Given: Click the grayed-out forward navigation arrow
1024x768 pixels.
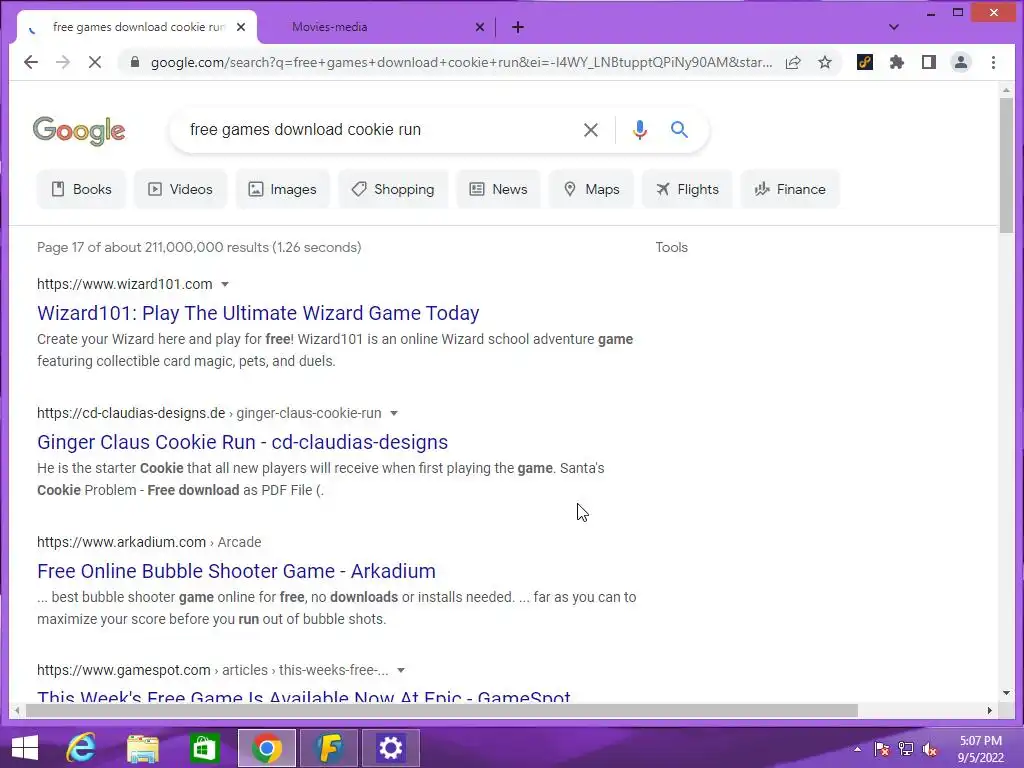Looking at the screenshot, I should pos(63,62).
